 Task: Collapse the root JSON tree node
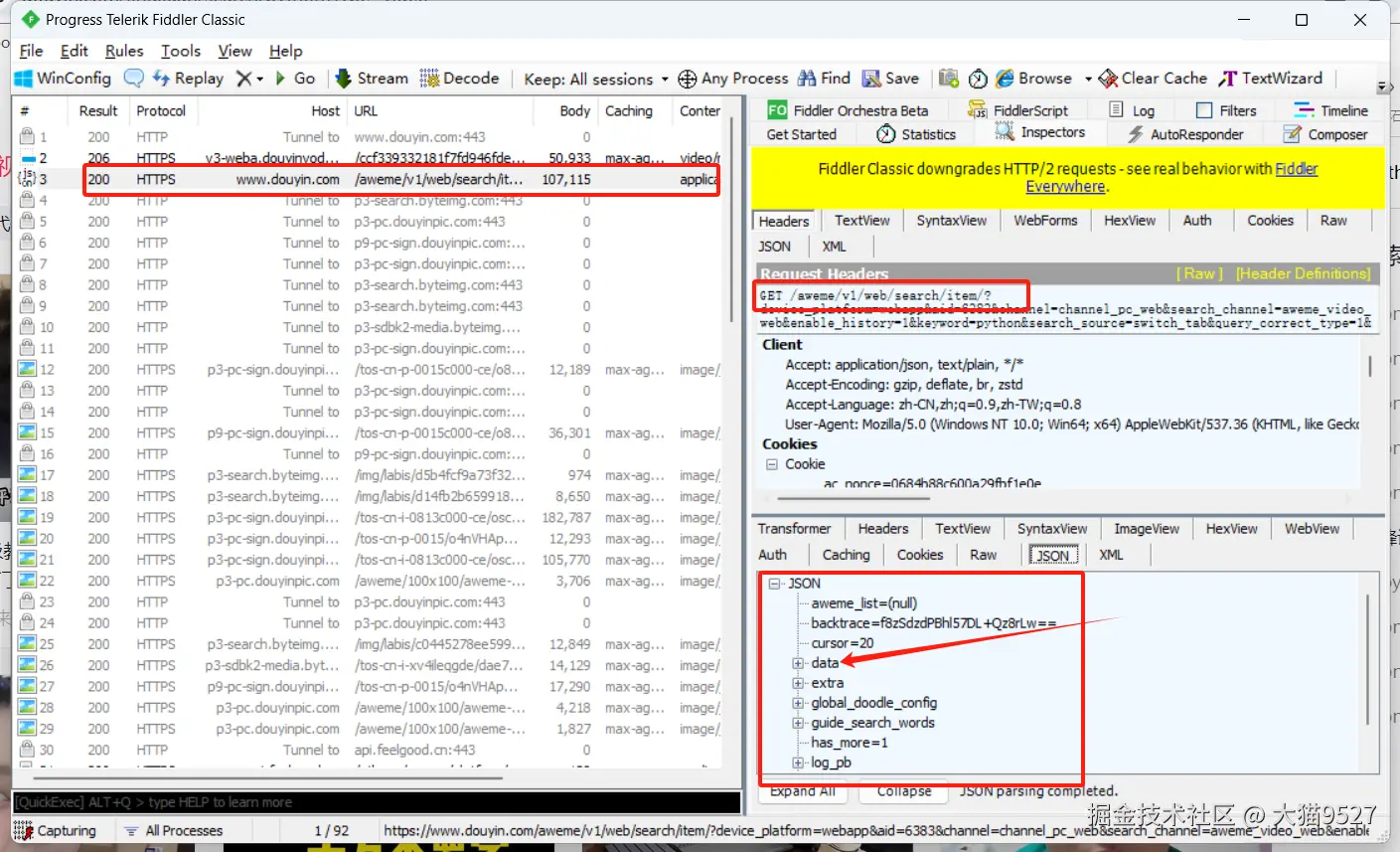click(774, 584)
